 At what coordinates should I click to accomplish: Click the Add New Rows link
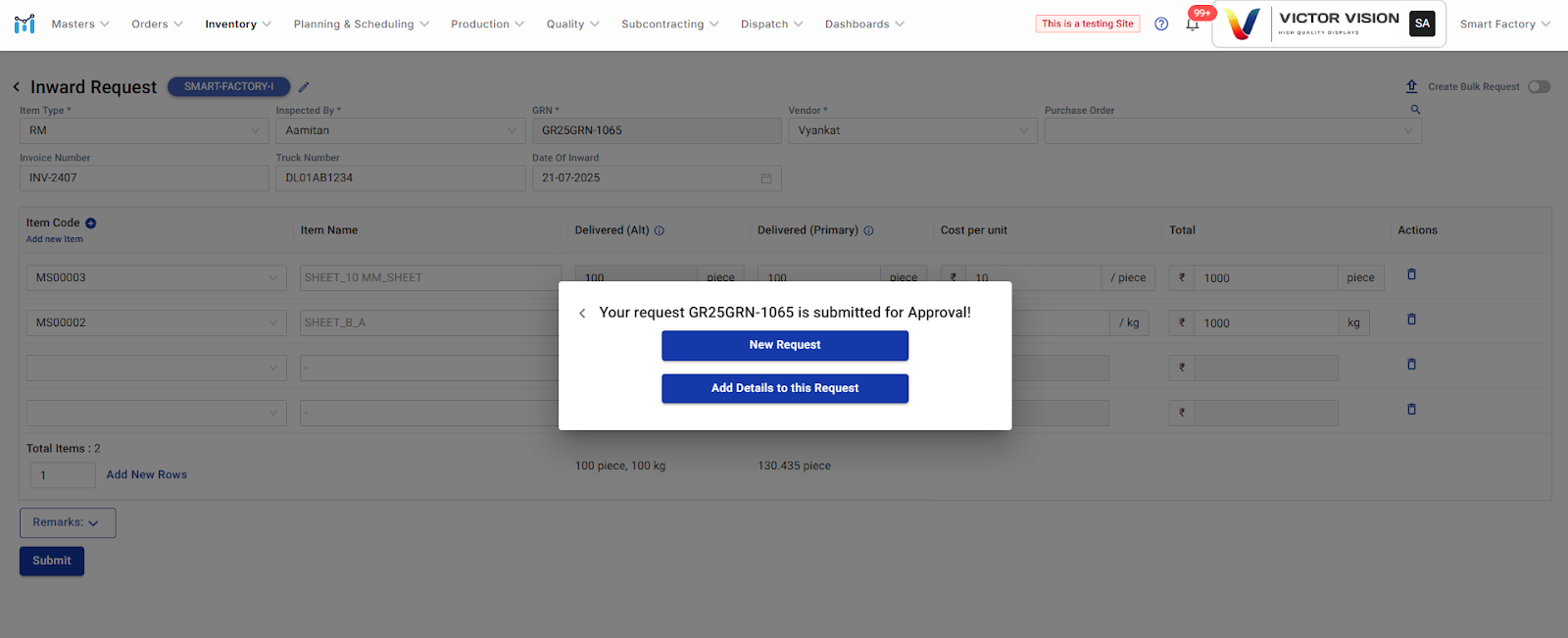coord(146,475)
